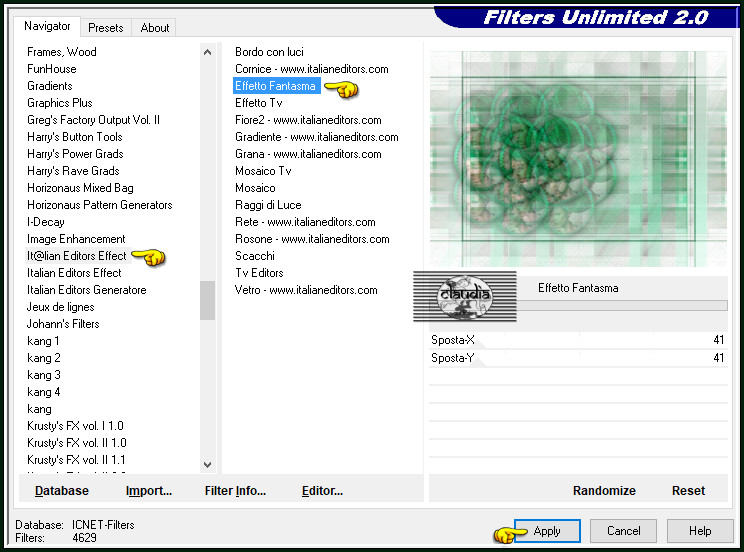Adjust the Sposta-X slider

click(578, 340)
